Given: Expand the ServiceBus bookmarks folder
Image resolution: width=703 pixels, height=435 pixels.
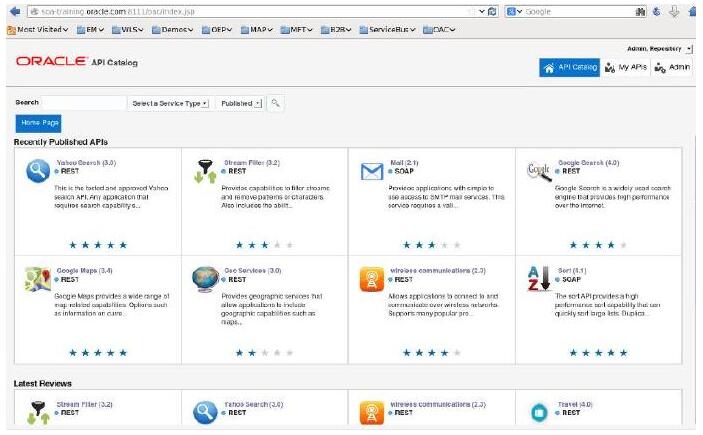Looking at the screenshot, I should point(387,30).
